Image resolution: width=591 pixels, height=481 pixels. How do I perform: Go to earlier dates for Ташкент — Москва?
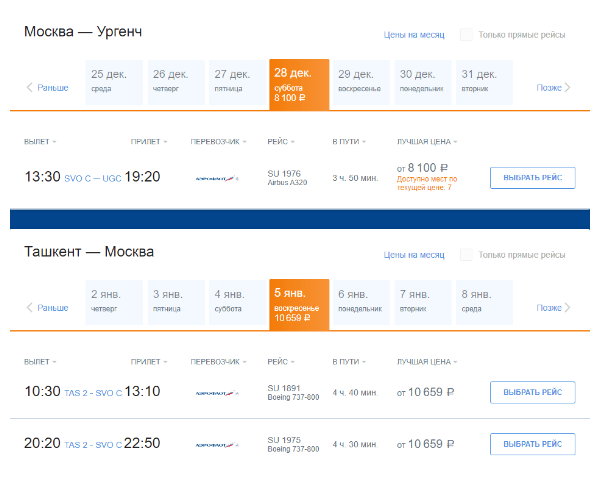[x=47, y=308]
